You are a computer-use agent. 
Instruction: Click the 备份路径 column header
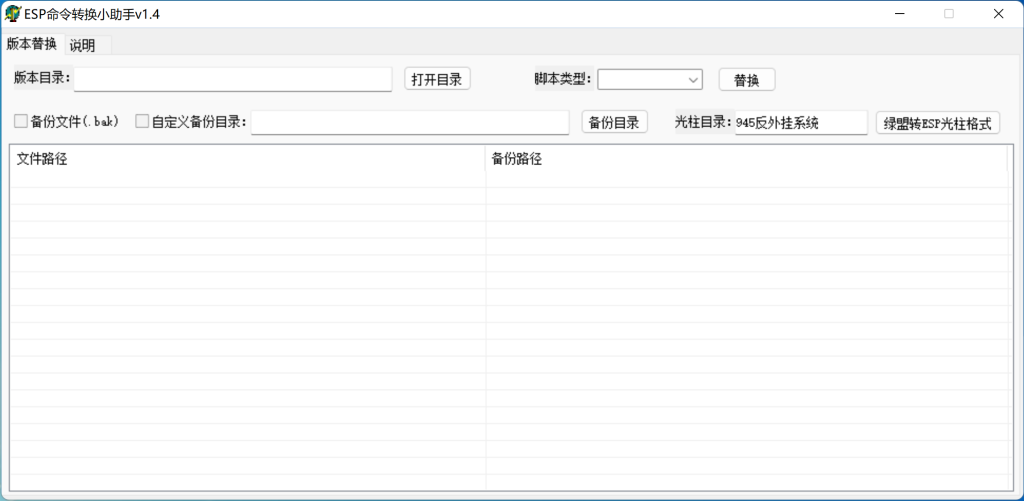[x=745, y=159]
